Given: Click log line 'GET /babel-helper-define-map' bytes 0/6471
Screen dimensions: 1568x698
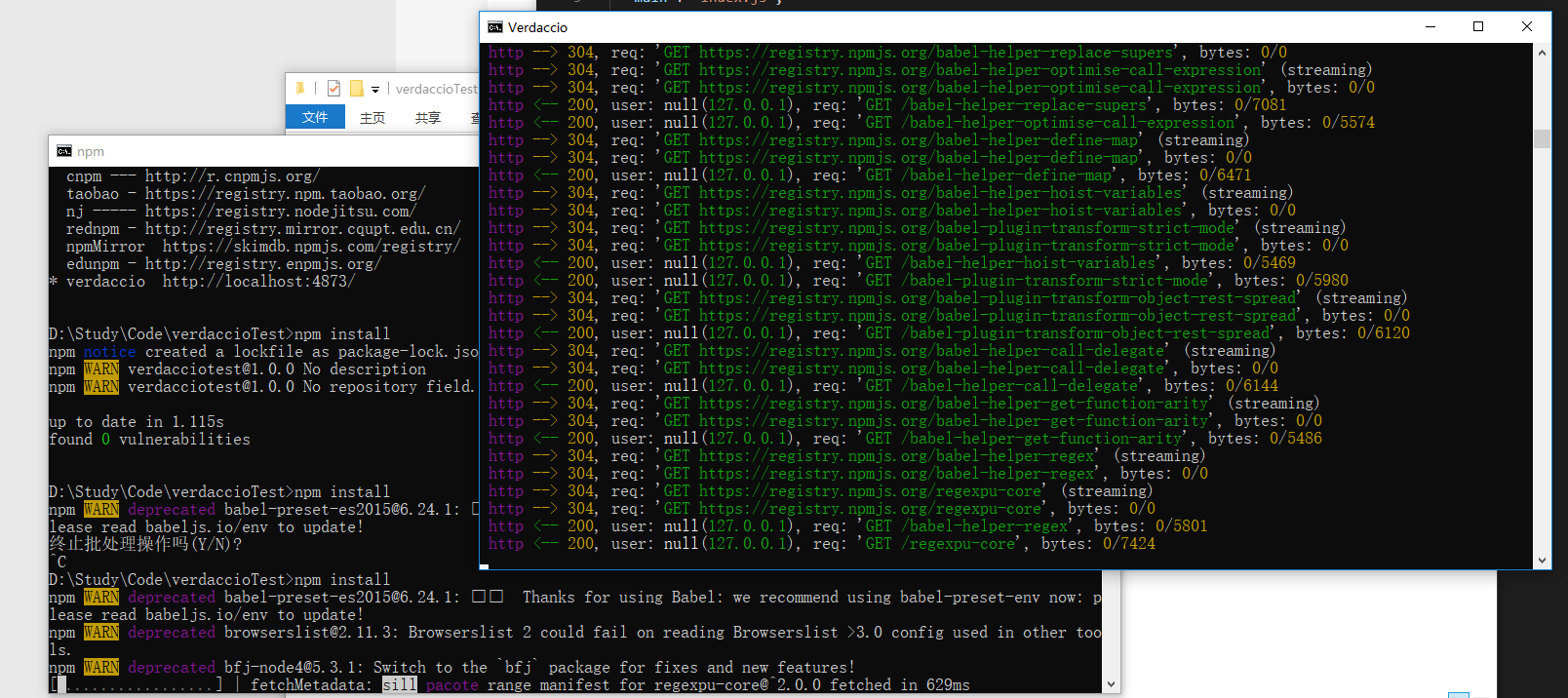Looking at the screenshot, I should pos(870,175).
